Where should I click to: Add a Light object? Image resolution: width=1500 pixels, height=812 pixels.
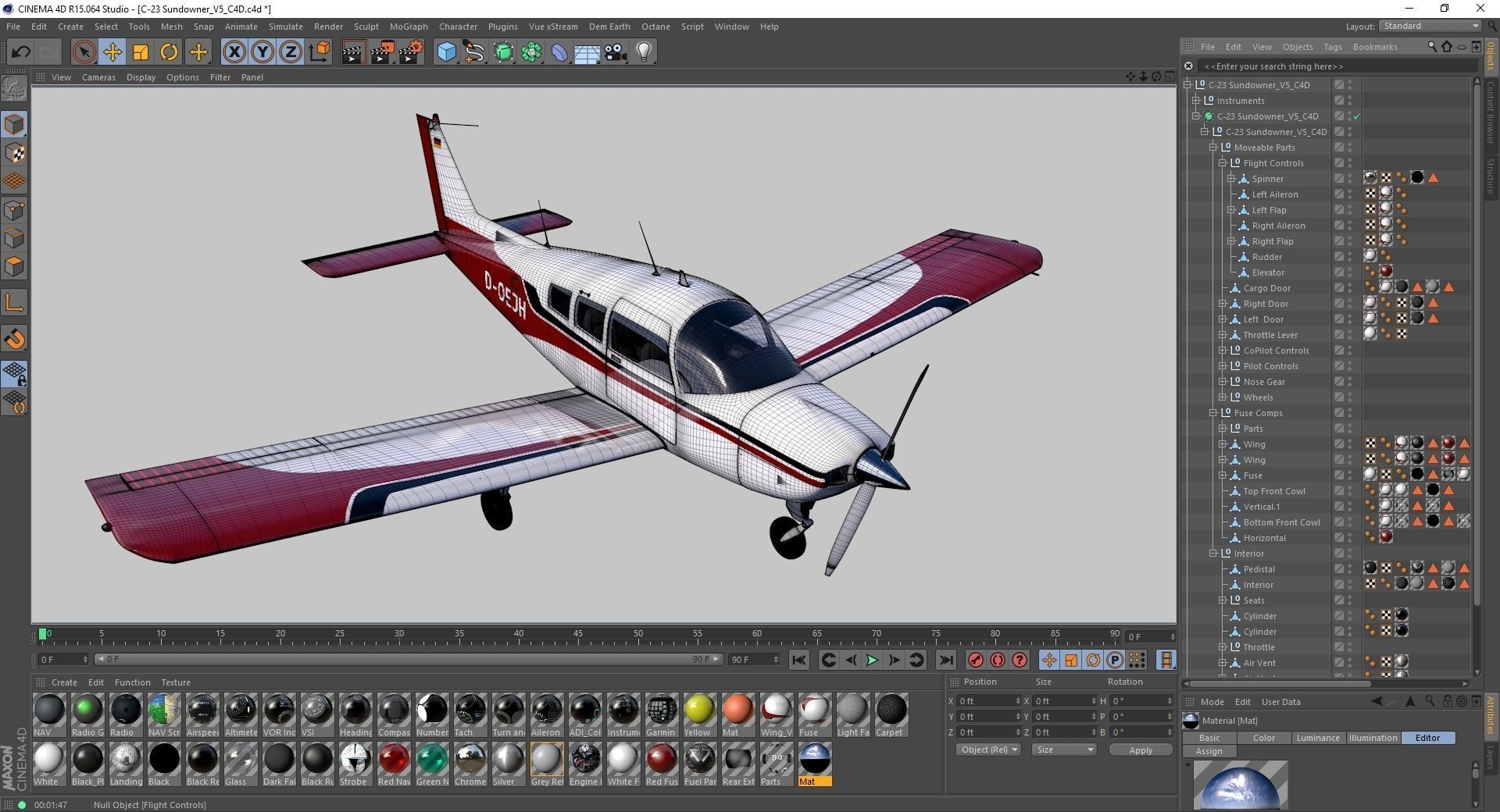coord(644,52)
